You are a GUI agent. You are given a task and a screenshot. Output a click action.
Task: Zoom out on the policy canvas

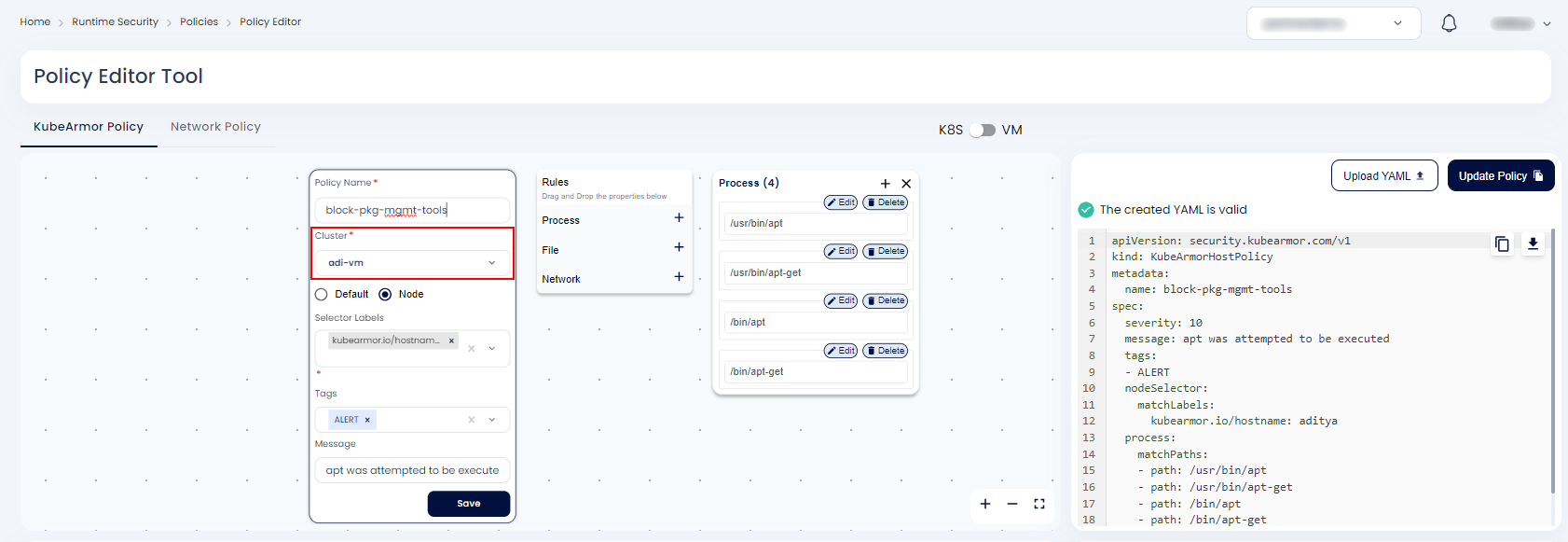point(1012,504)
